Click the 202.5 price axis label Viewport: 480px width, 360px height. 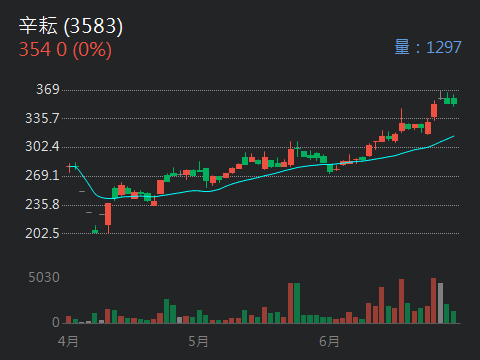point(42,233)
